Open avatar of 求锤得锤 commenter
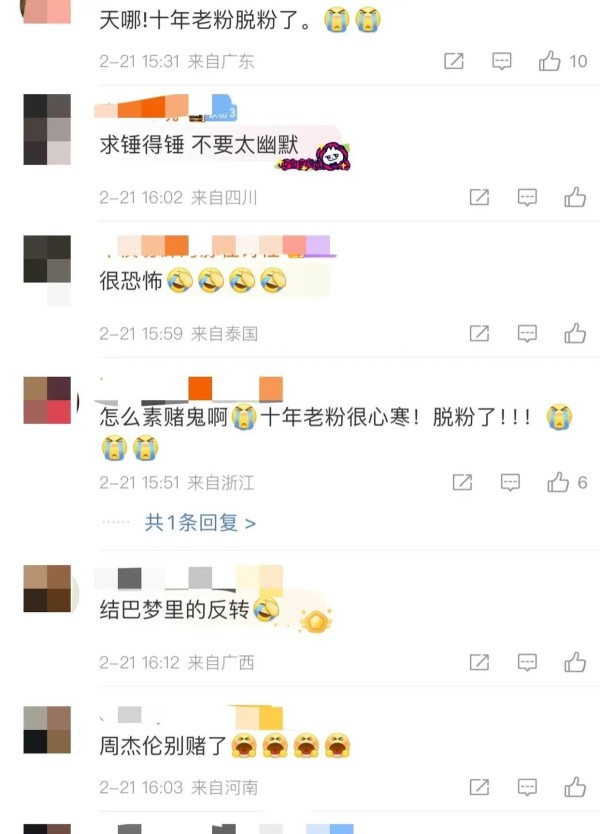 [x=47, y=129]
